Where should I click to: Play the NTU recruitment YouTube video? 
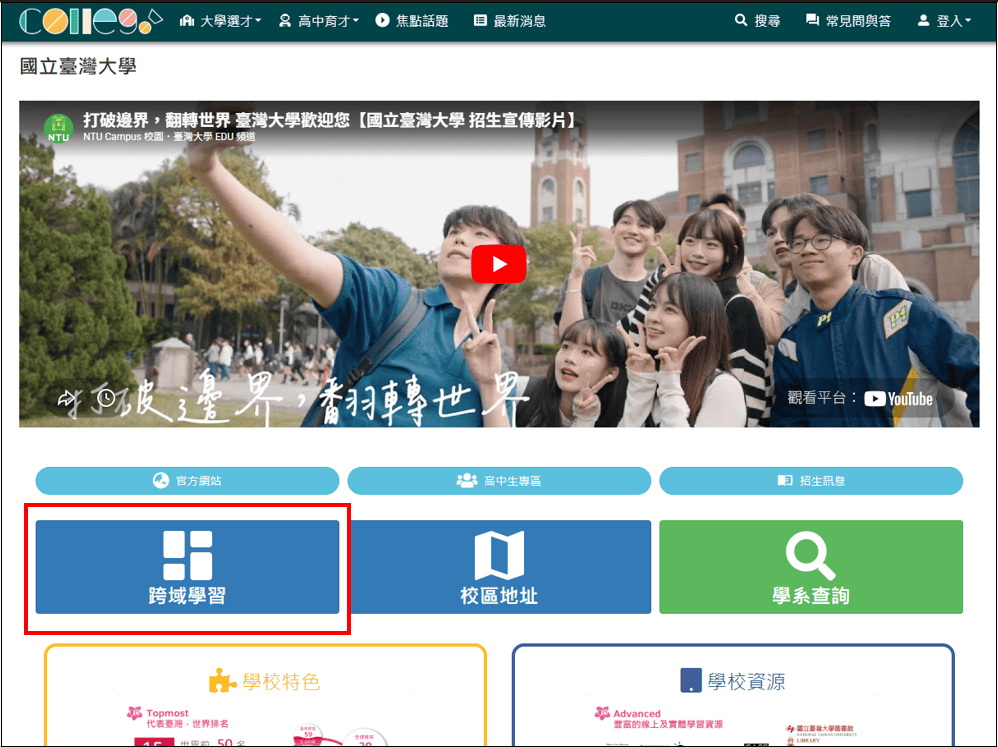click(x=498, y=264)
